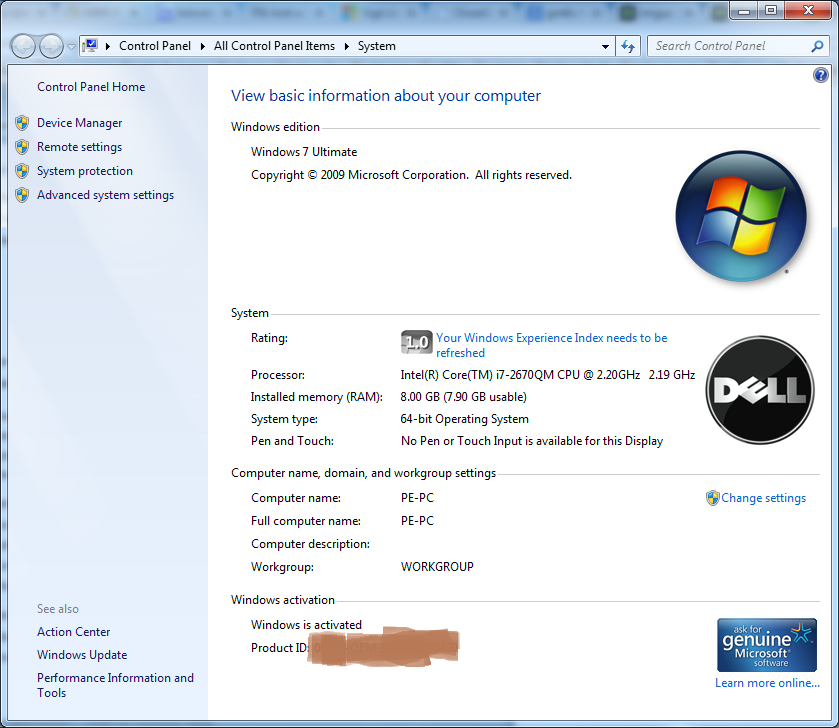Image resolution: width=839 pixels, height=728 pixels.
Task: Select All Control Panel Items breadcrumb
Action: click(274, 46)
